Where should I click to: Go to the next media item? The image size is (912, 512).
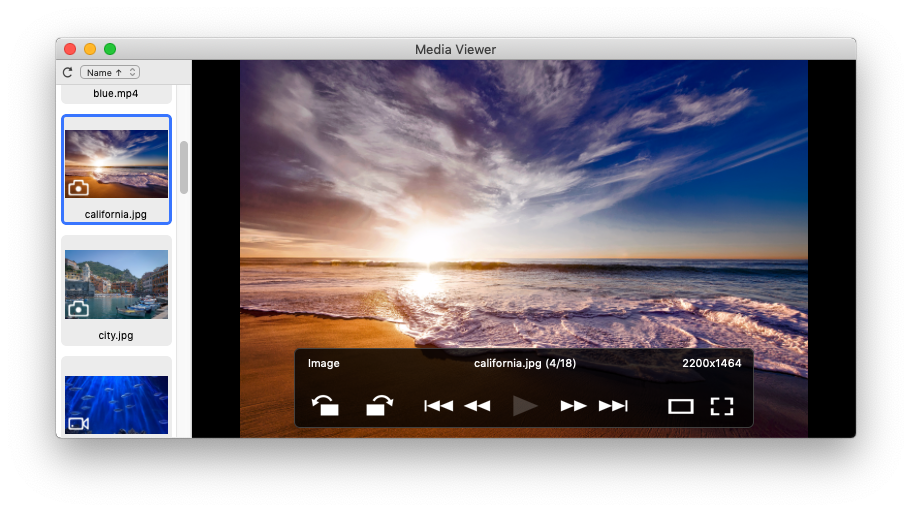tap(573, 406)
